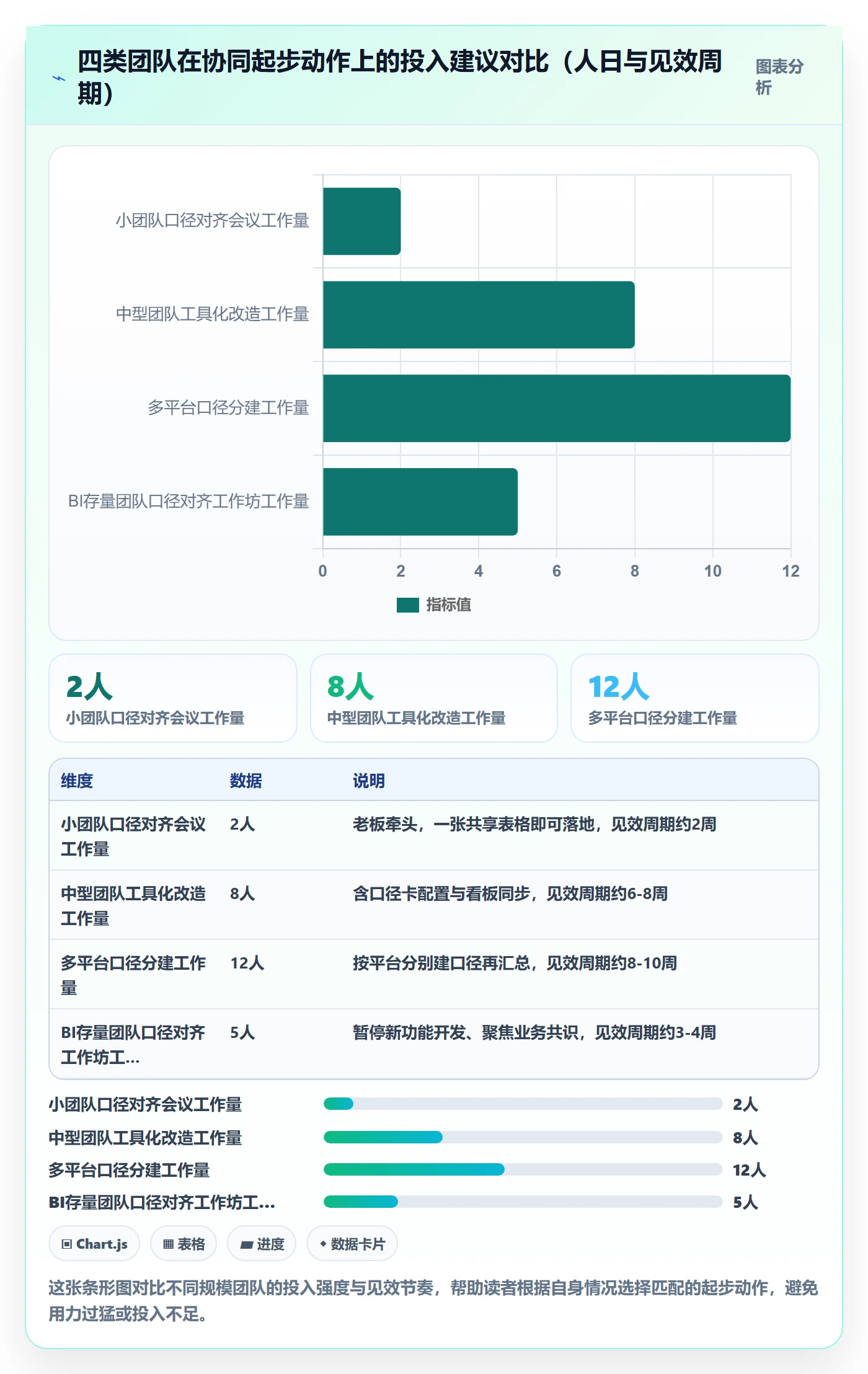868x1374 pixels.
Task: Open the 12人 stat card
Action: point(695,698)
